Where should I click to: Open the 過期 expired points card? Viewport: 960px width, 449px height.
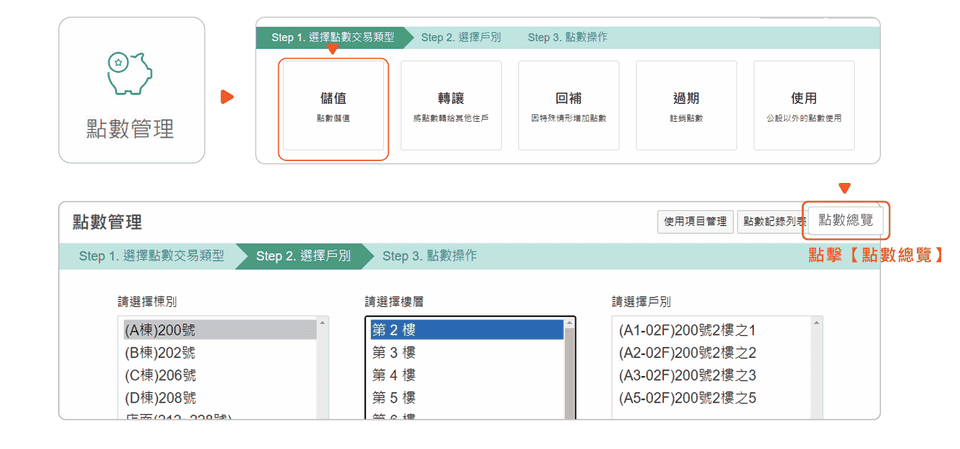686,106
